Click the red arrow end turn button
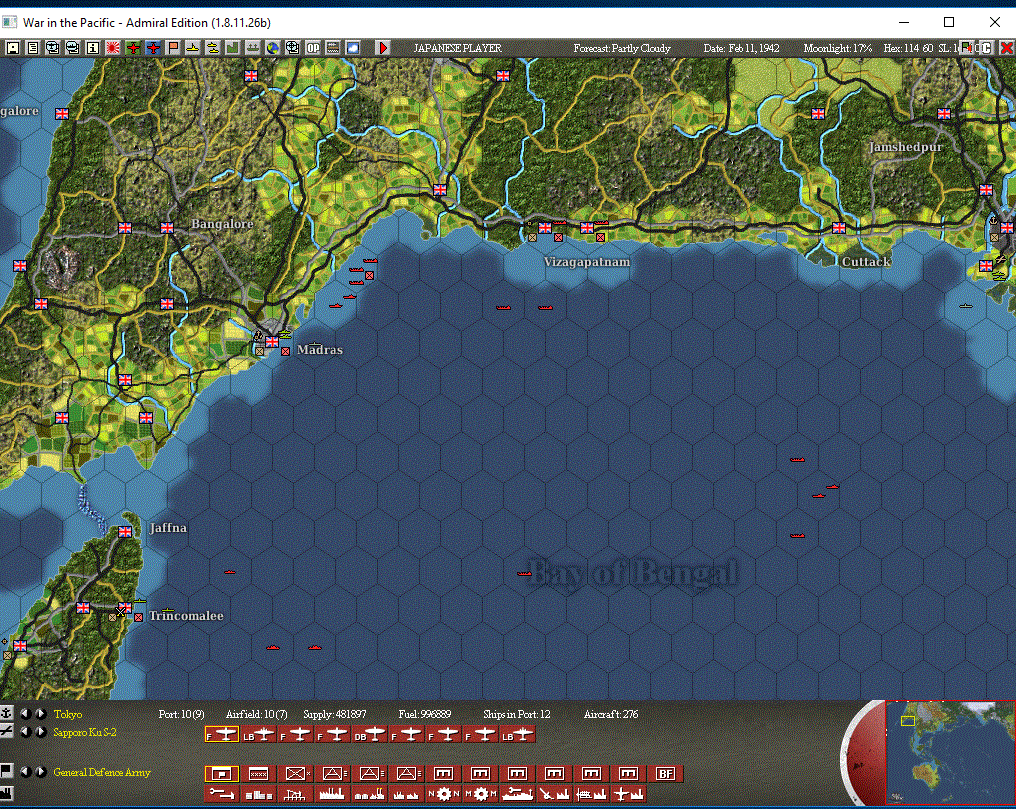 383,47
